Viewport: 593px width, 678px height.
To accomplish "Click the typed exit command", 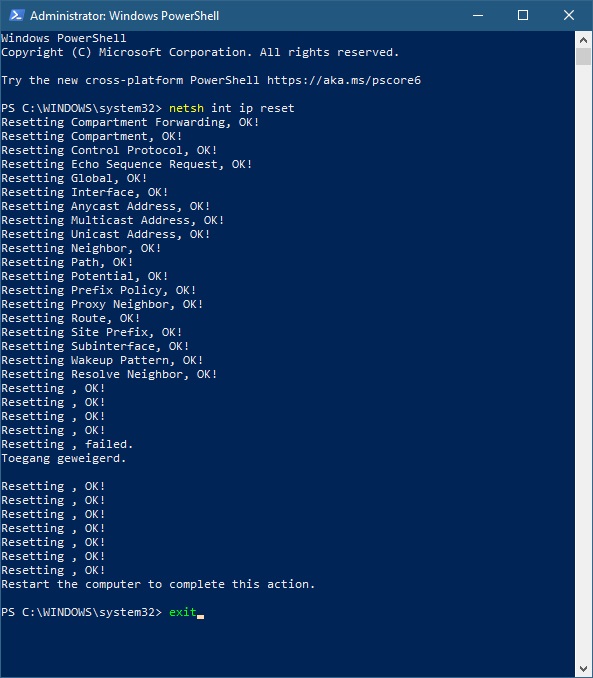I will pos(183,612).
